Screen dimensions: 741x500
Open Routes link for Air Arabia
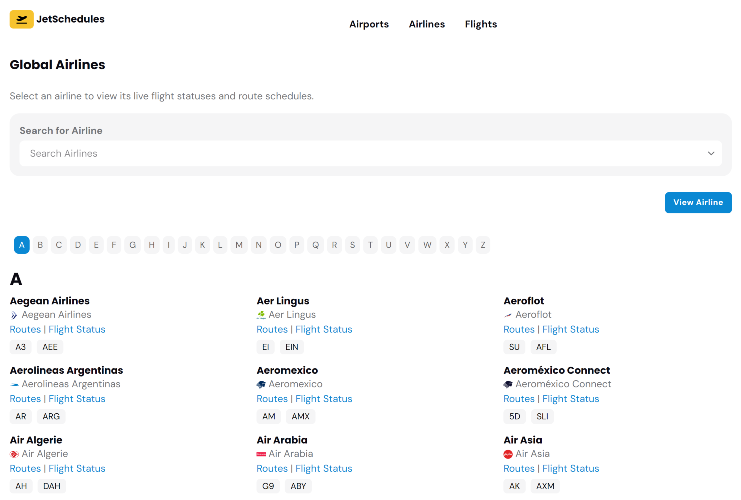pos(272,469)
